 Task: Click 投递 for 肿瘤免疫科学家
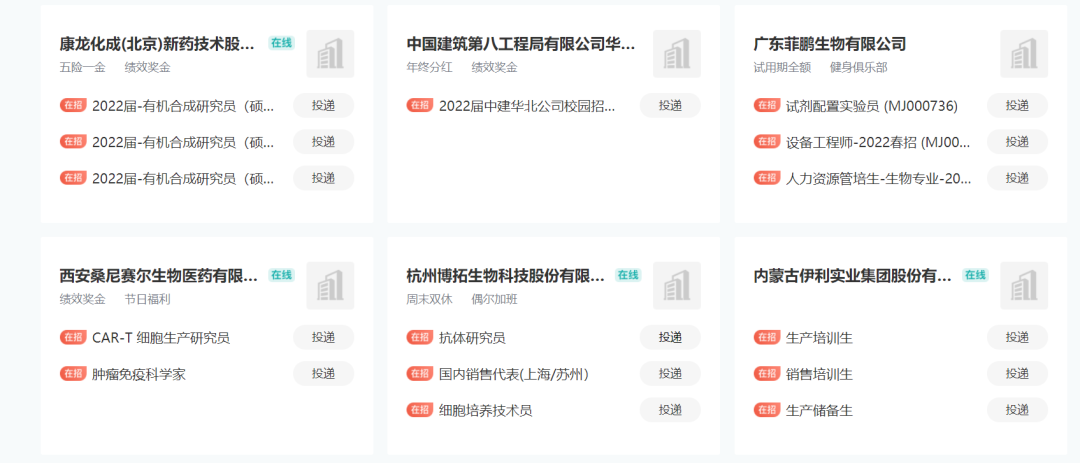[323, 374]
